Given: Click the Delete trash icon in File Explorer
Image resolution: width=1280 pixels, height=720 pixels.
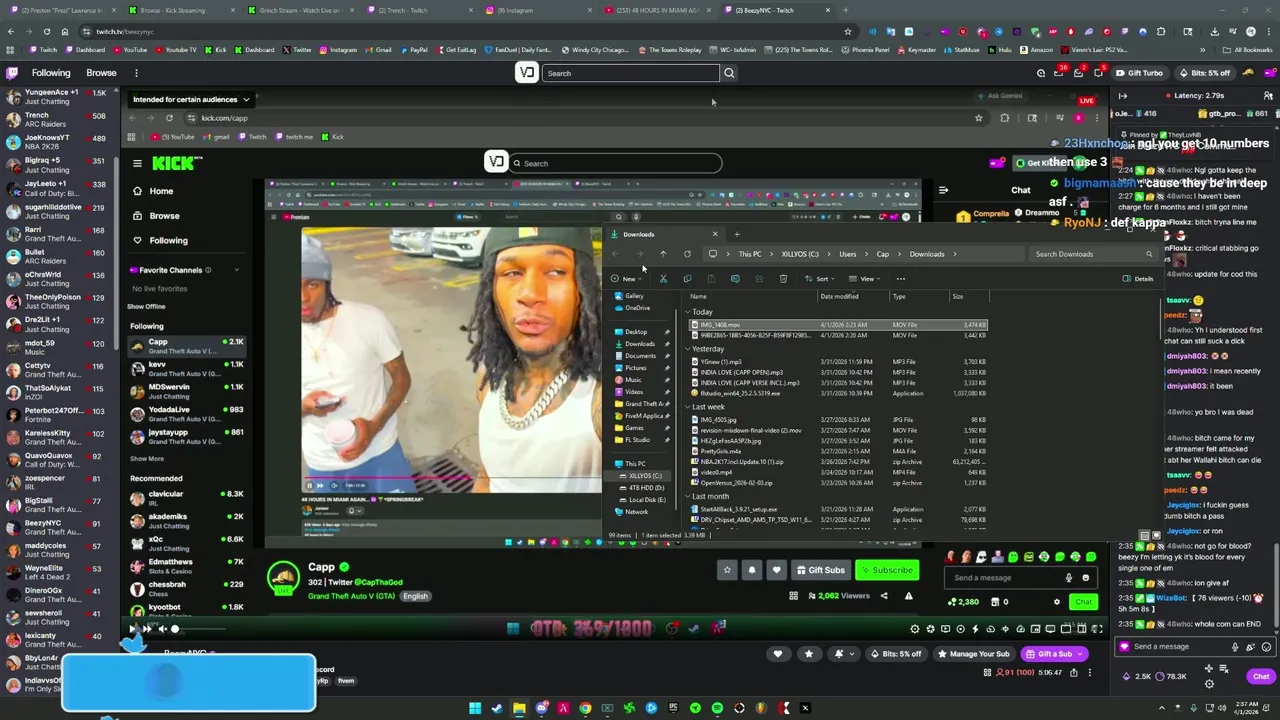Looking at the screenshot, I should [x=783, y=279].
